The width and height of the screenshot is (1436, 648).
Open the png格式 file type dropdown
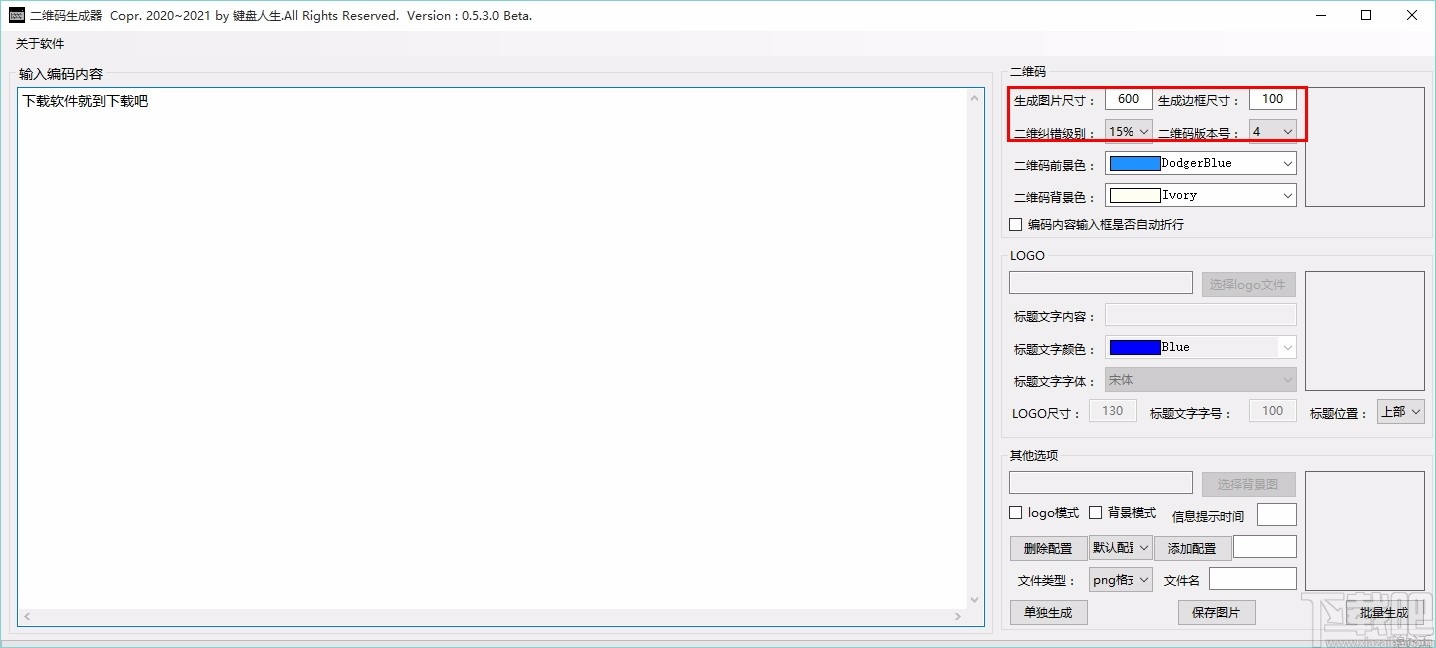(x=1120, y=579)
